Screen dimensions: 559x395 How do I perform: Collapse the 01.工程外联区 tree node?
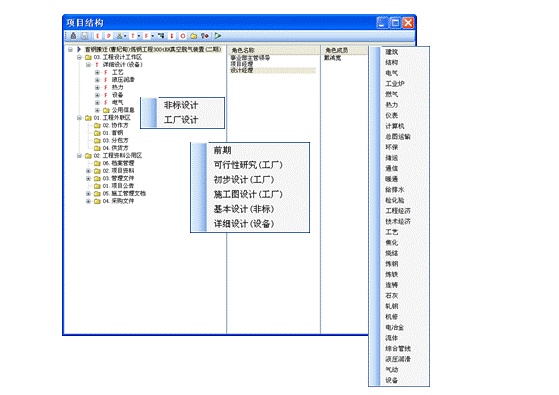pyautogui.click(x=79, y=118)
